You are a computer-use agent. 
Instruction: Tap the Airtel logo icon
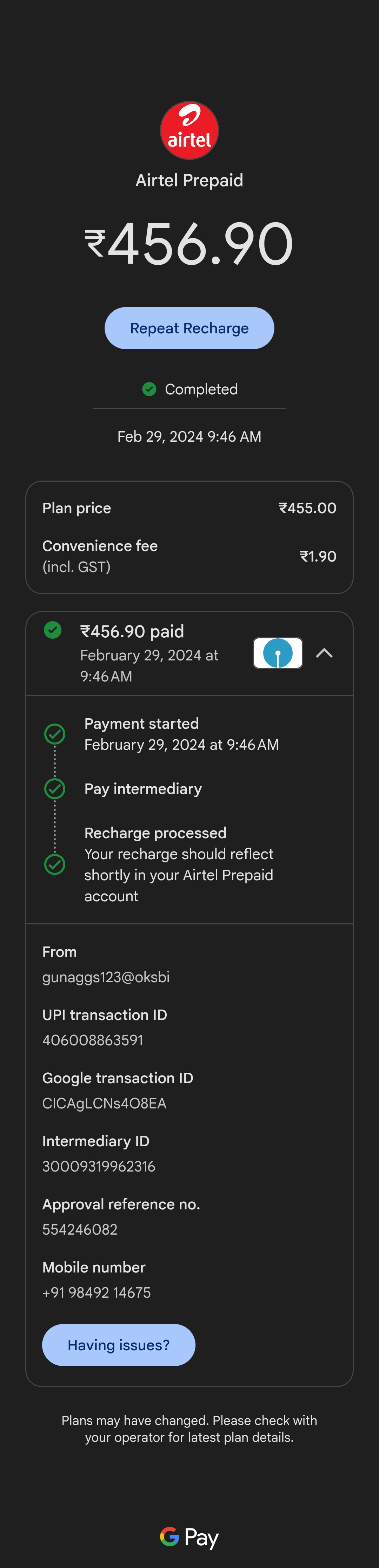coord(189,130)
